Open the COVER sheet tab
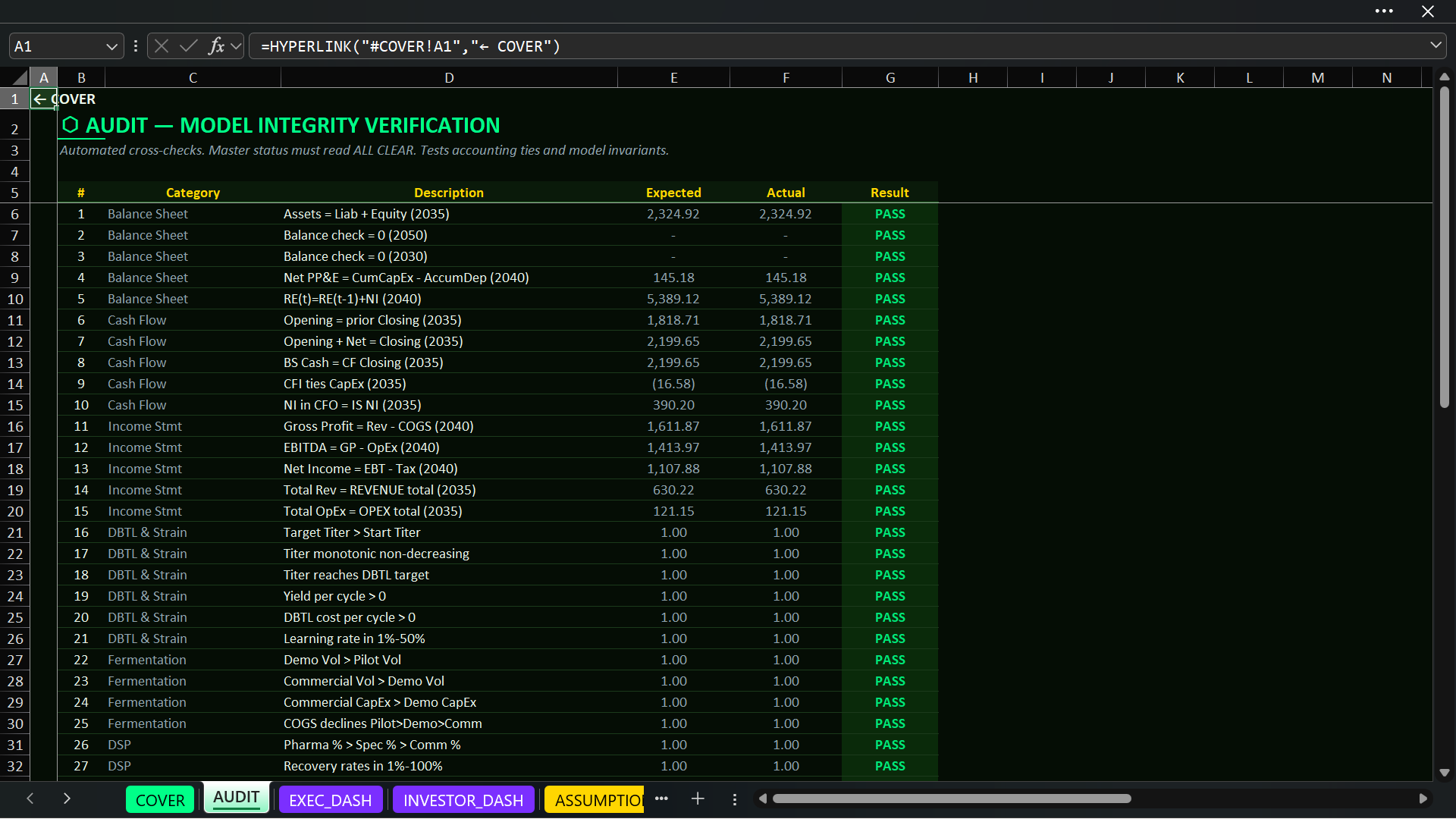 pyautogui.click(x=160, y=800)
